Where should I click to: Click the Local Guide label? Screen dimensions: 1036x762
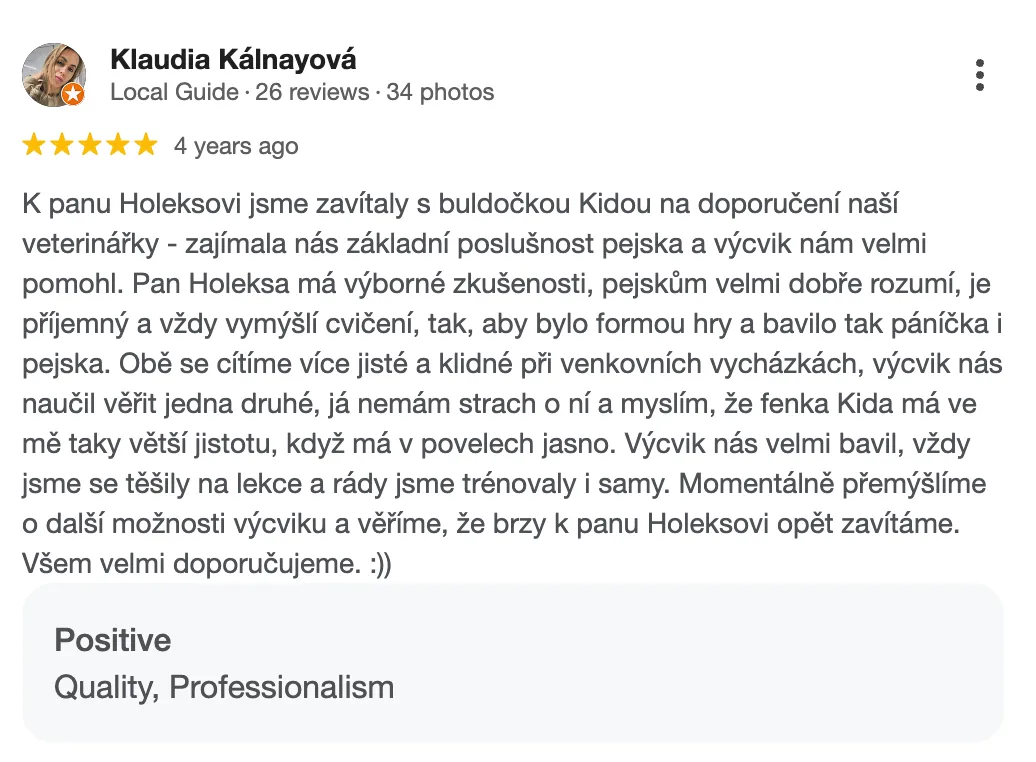point(174,92)
